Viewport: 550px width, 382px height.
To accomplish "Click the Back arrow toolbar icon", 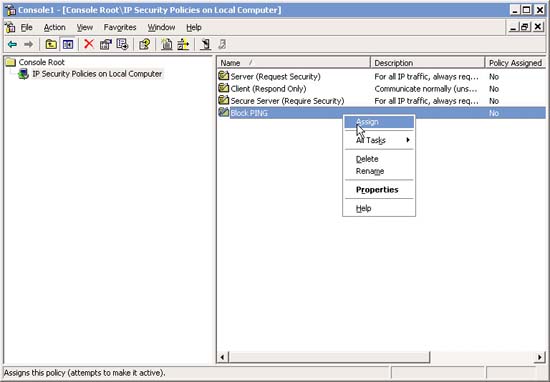I will click(x=12, y=45).
